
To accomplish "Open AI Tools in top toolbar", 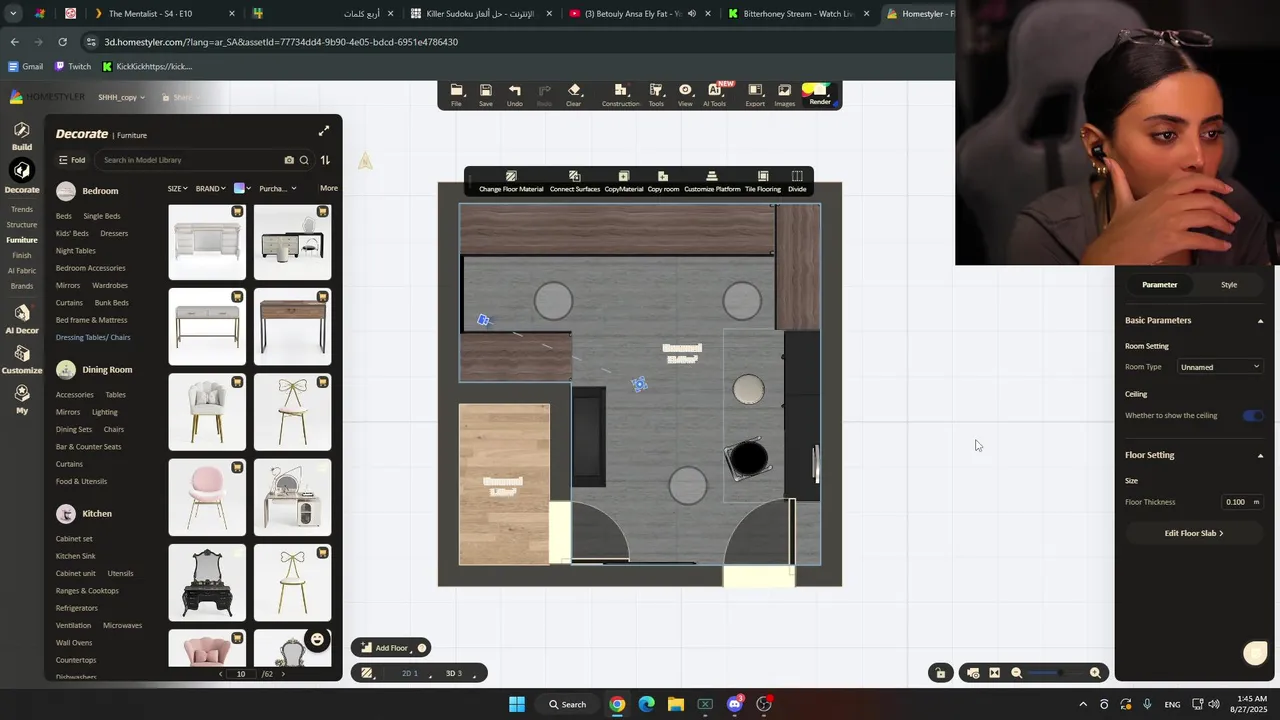I will [x=715, y=95].
